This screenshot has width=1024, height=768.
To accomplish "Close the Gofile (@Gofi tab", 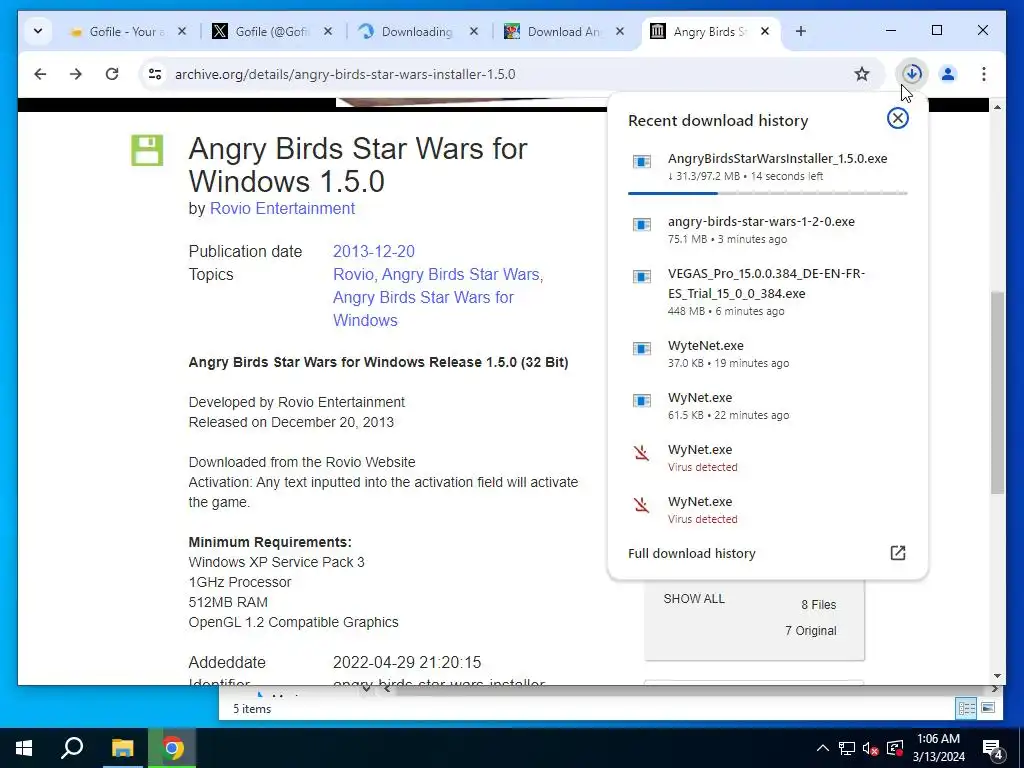I will [328, 31].
